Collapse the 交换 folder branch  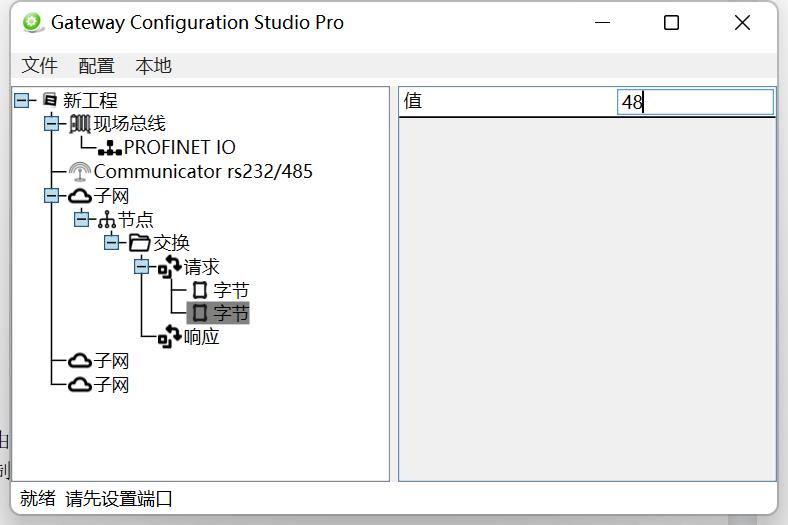pos(112,243)
